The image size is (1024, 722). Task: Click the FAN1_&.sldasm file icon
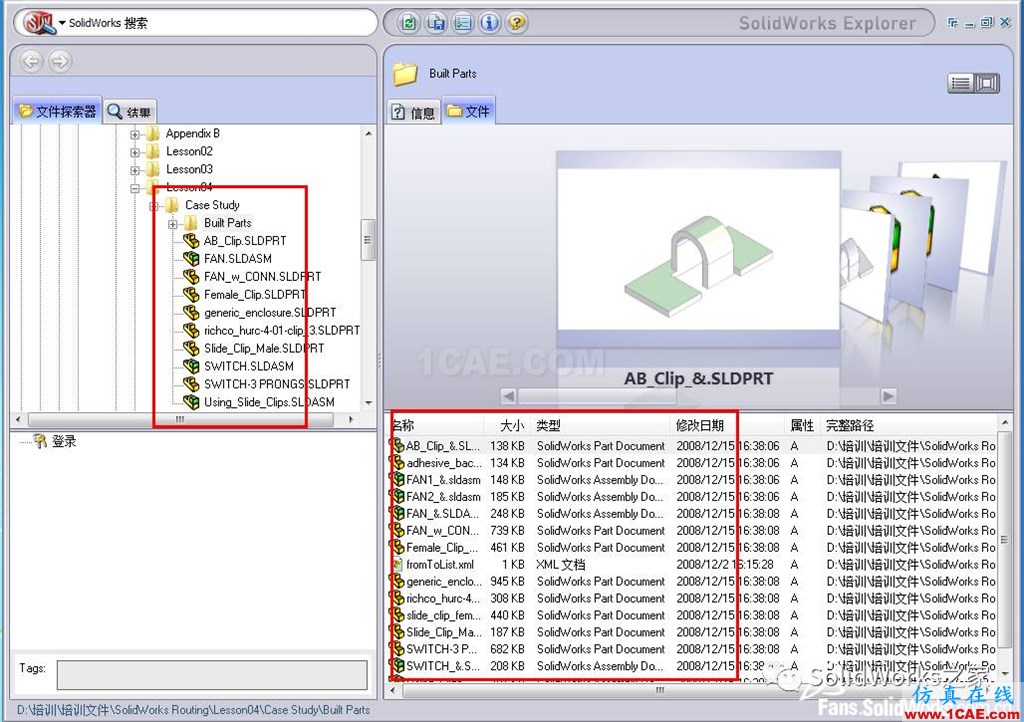click(397, 479)
